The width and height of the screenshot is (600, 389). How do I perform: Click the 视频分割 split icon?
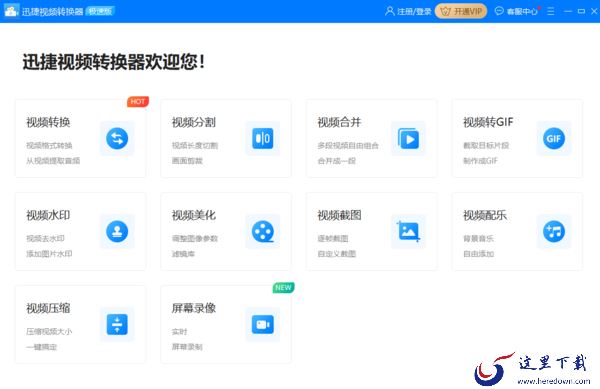263,138
